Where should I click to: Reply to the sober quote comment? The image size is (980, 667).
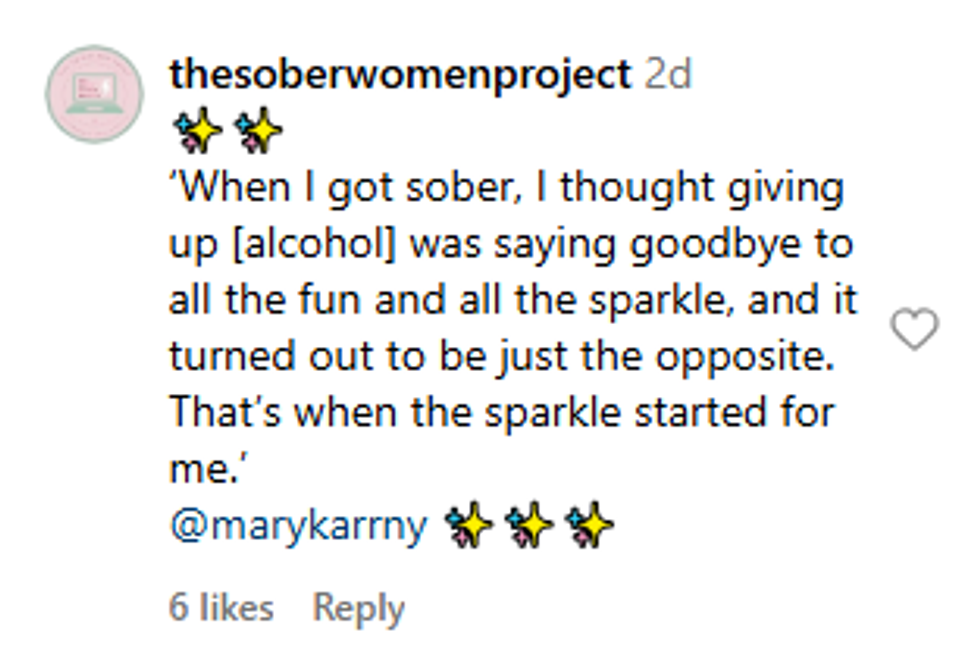click(359, 608)
